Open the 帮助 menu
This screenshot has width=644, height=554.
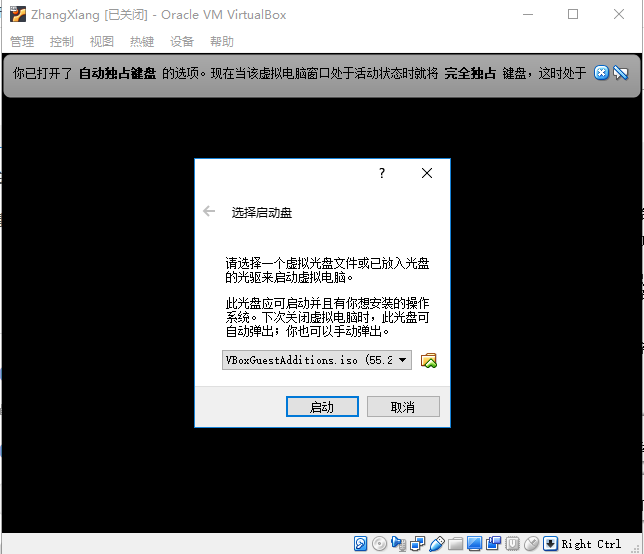click(x=222, y=41)
